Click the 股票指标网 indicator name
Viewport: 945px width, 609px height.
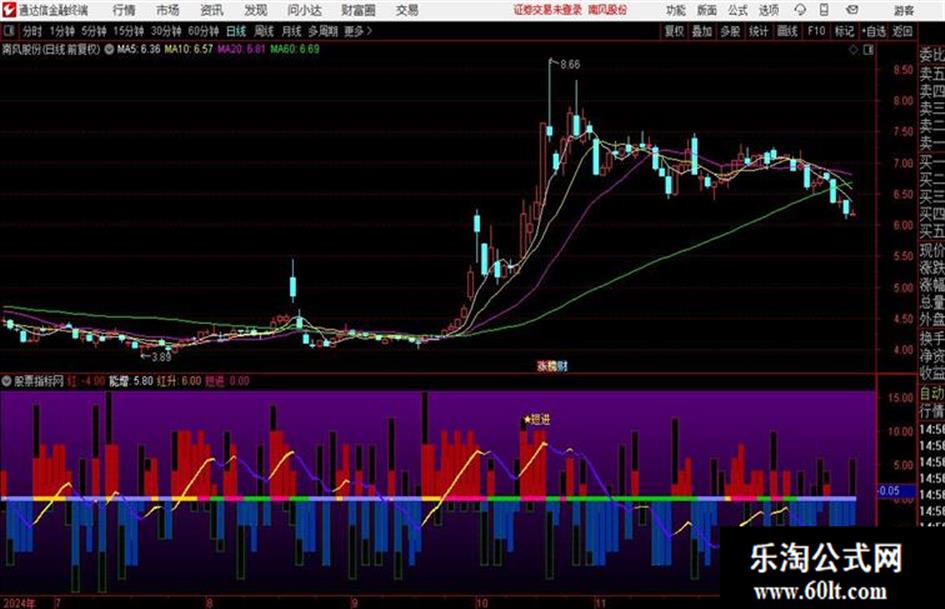click(x=39, y=381)
